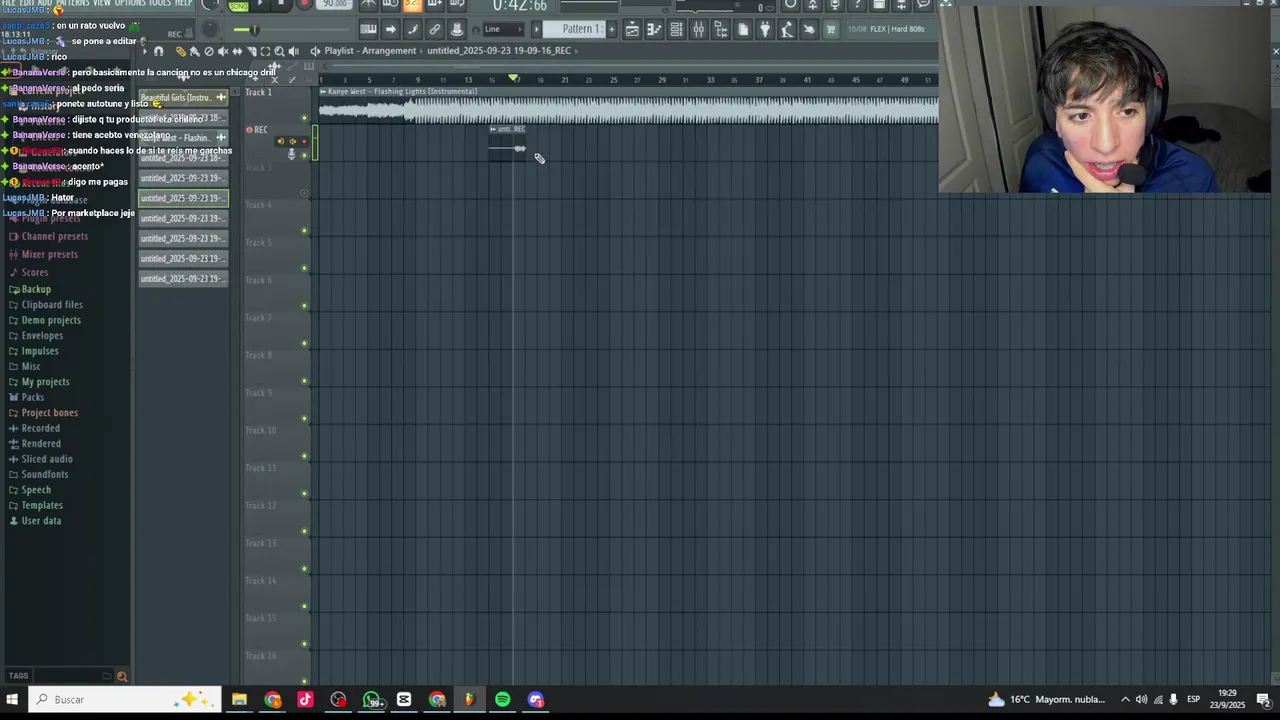Expand the Sliced audio folder
1280x720 pixels.
[41, 459]
